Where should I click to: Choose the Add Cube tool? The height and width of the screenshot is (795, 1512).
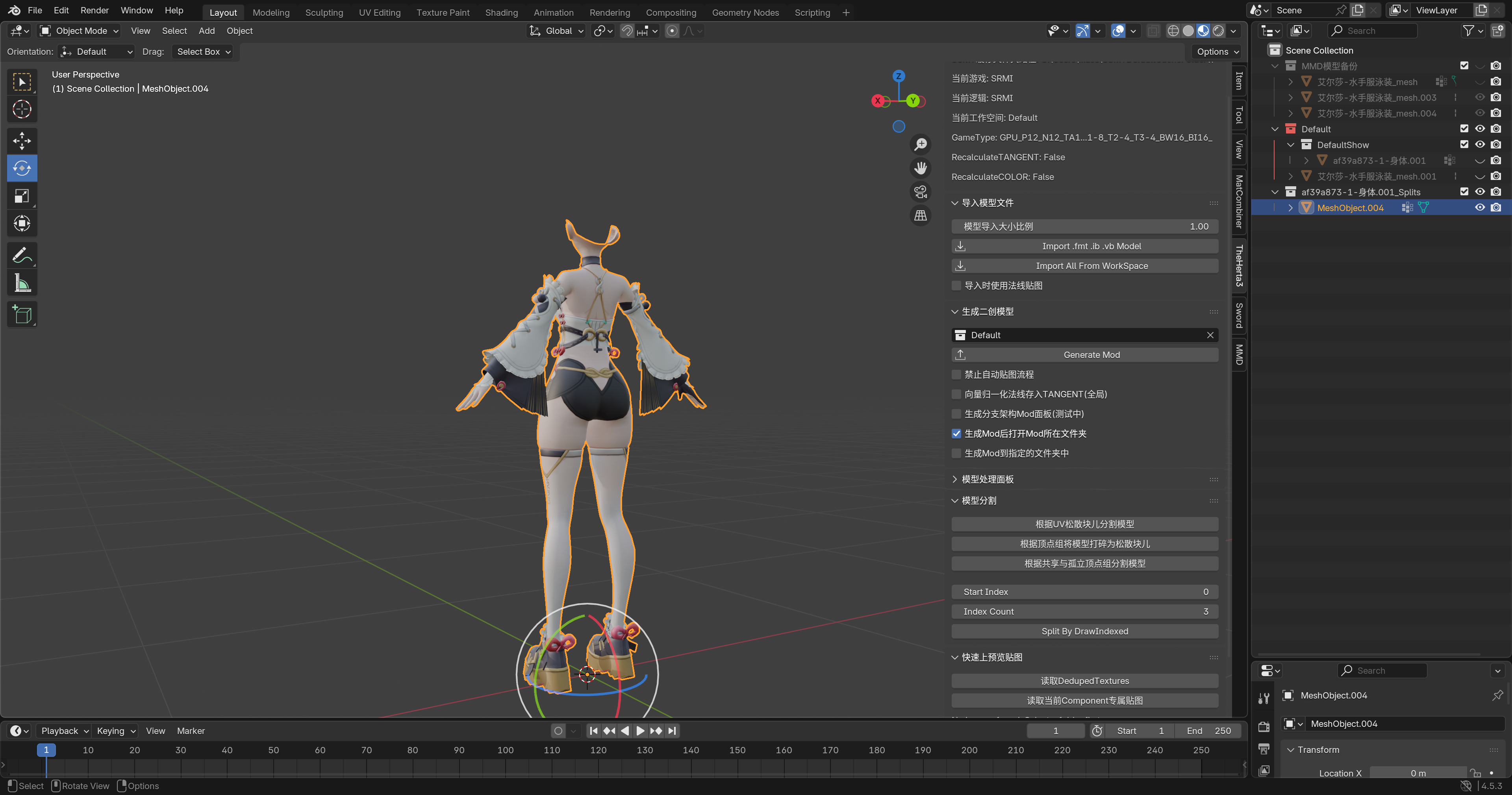click(x=22, y=315)
